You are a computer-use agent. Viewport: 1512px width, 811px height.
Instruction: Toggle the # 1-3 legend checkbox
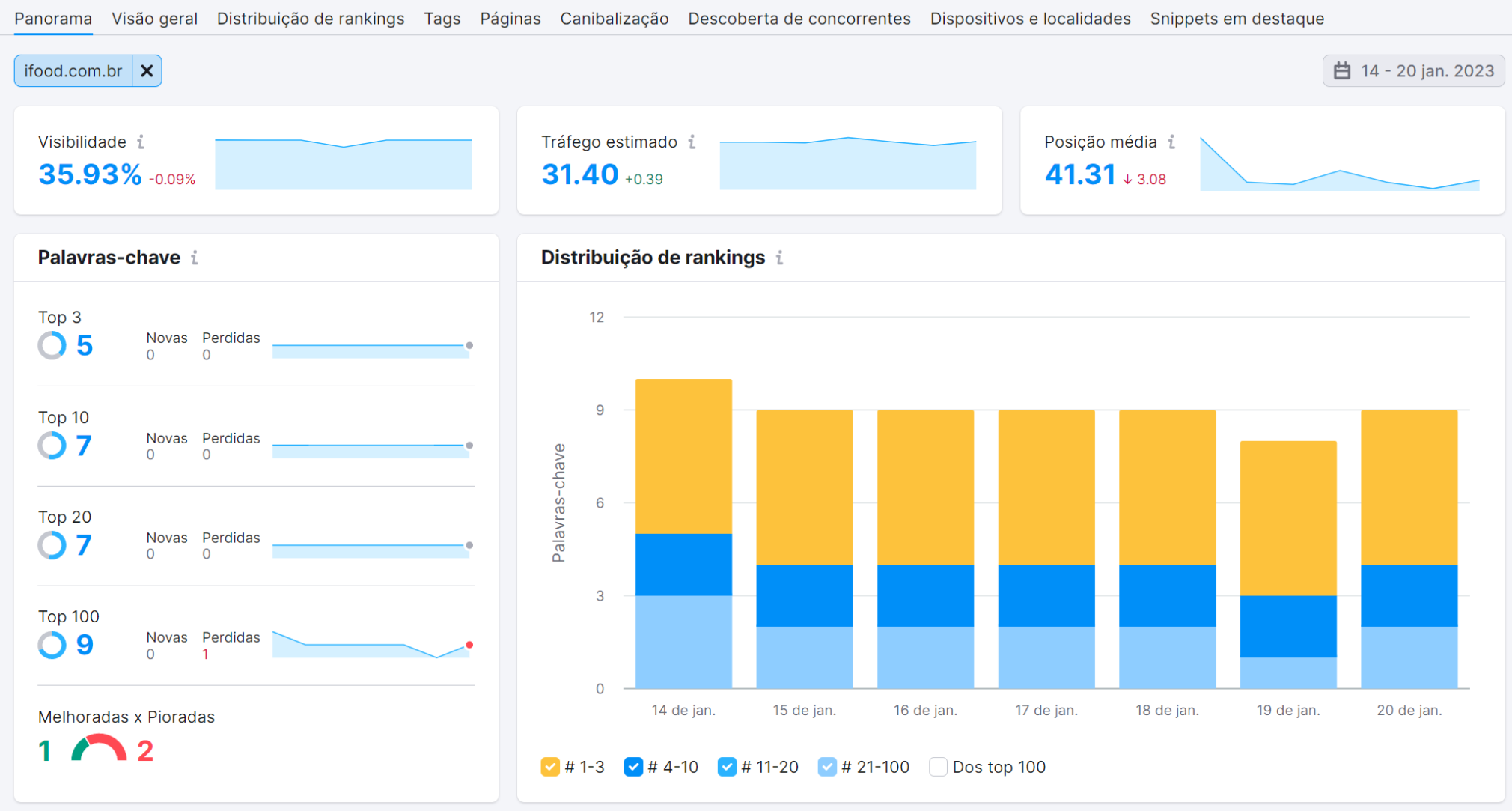[550, 767]
